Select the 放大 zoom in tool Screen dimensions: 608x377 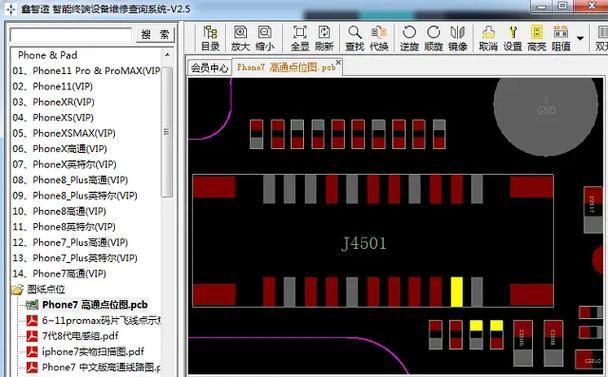(240, 38)
